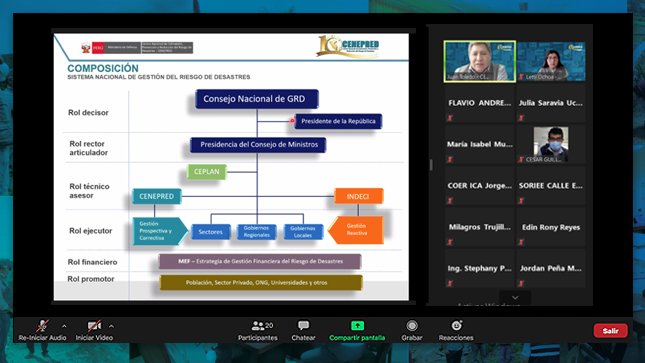The width and height of the screenshot is (645, 363).
Task: Click the red Salir button
Action: (x=610, y=330)
